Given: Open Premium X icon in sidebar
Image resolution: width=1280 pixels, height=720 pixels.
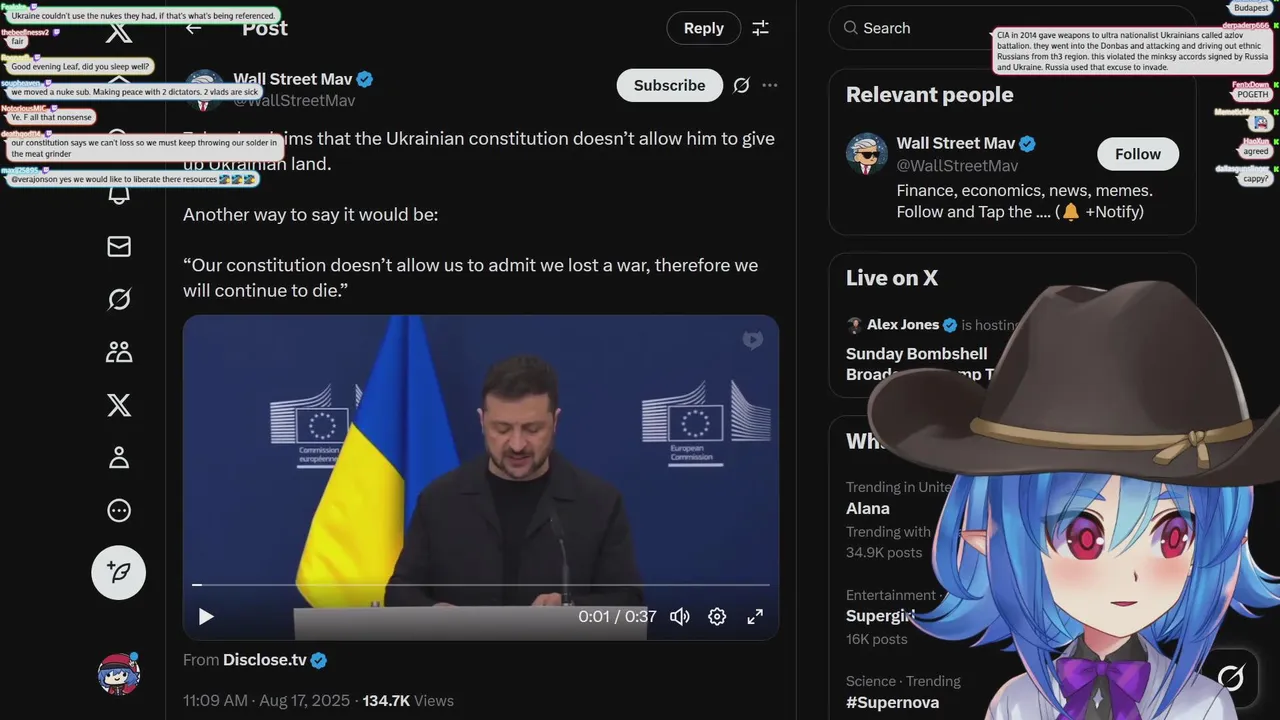Looking at the screenshot, I should point(119,405).
